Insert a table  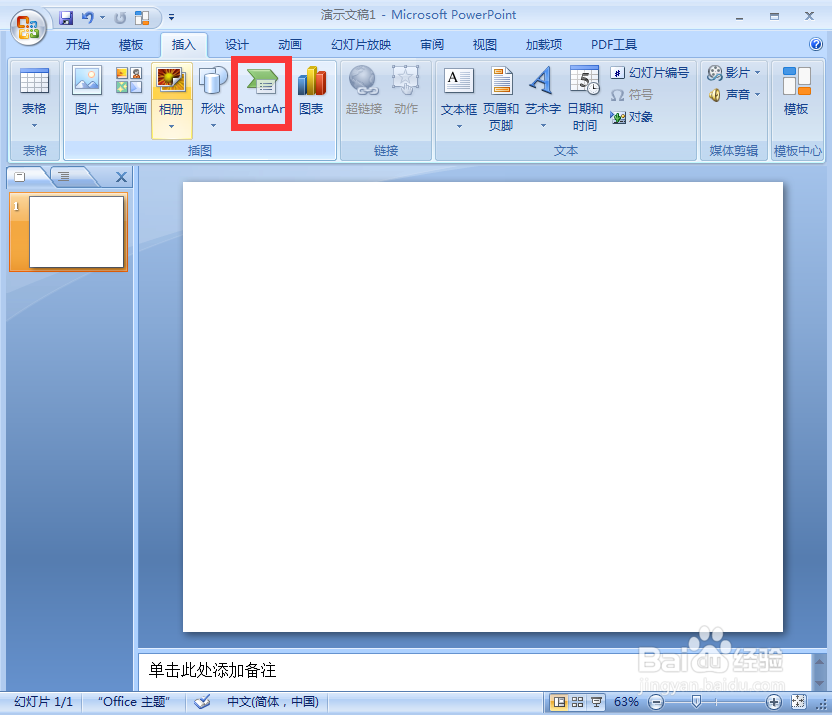tap(34, 91)
